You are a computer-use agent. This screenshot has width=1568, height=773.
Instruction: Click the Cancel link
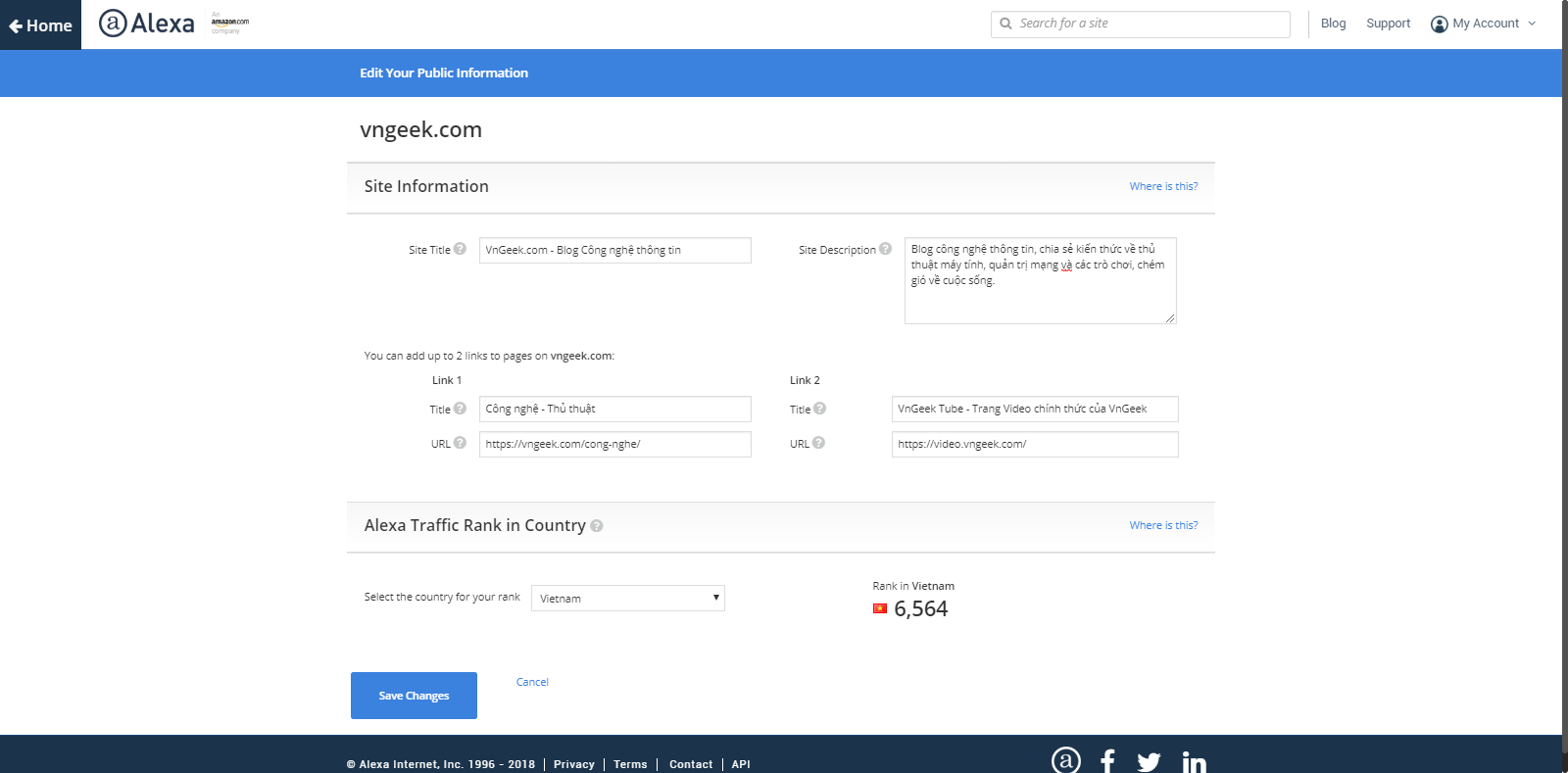coord(532,682)
